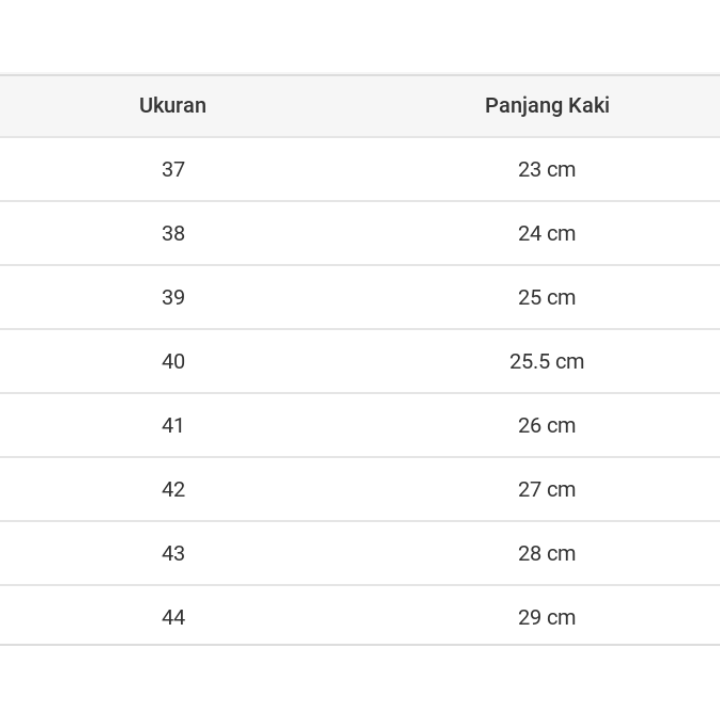Click the 26 cm foot length cell
720x720 pixels.
click(547, 425)
